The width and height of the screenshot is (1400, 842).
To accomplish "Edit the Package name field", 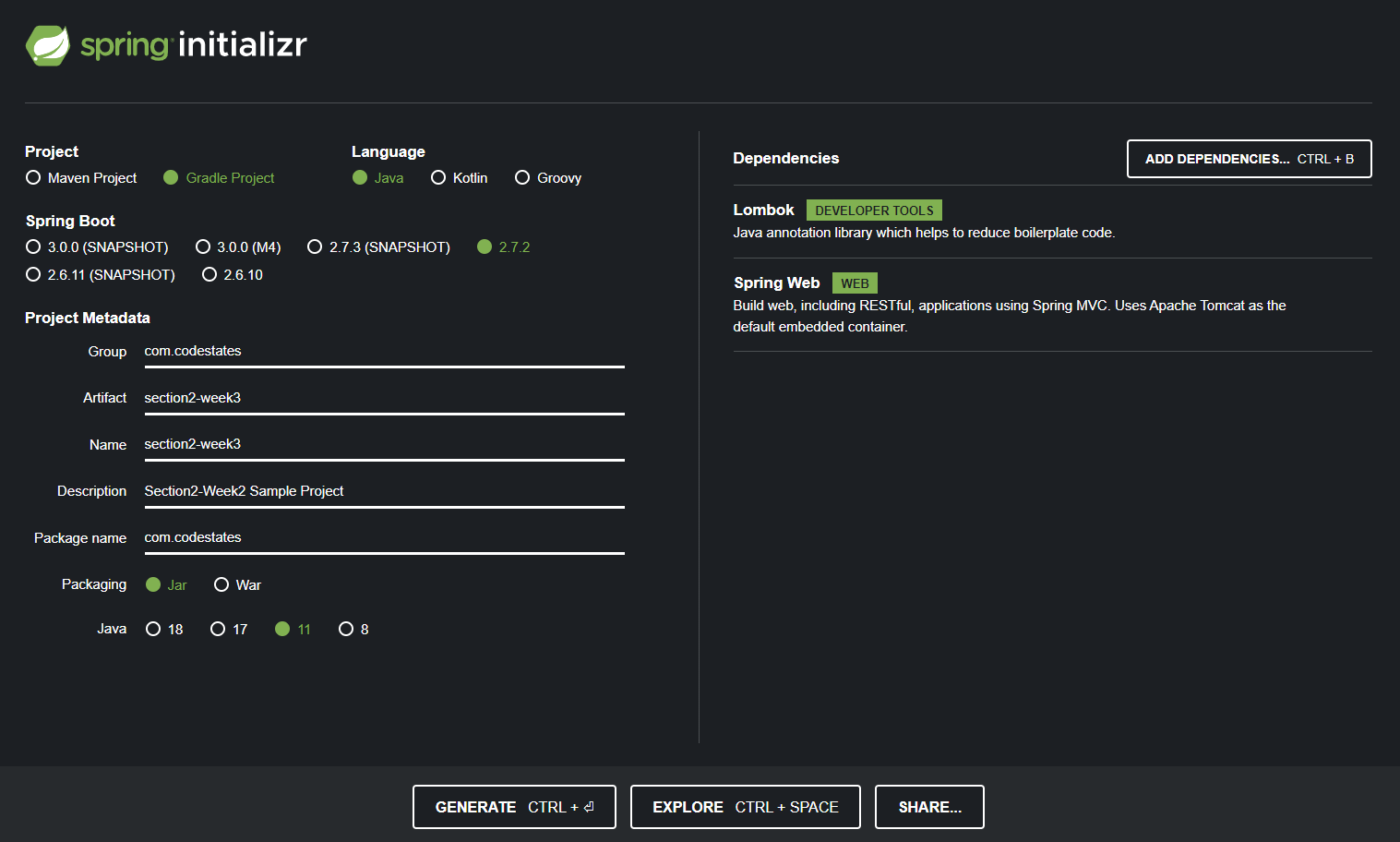I will tap(385, 538).
